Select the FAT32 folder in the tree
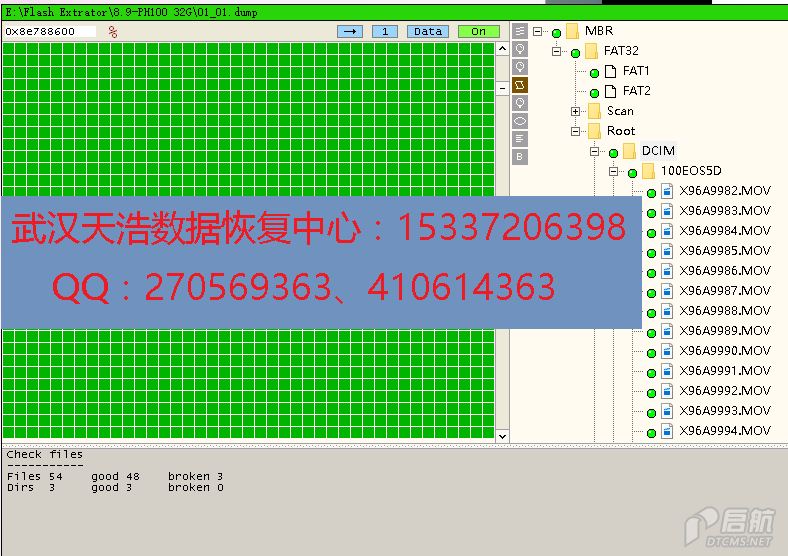This screenshot has width=788, height=556. (620, 51)
